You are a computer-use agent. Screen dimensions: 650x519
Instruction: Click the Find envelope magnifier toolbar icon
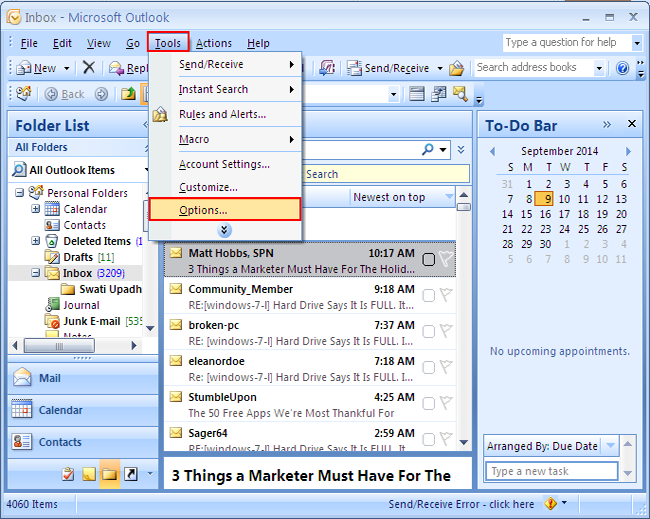point(460,94)
